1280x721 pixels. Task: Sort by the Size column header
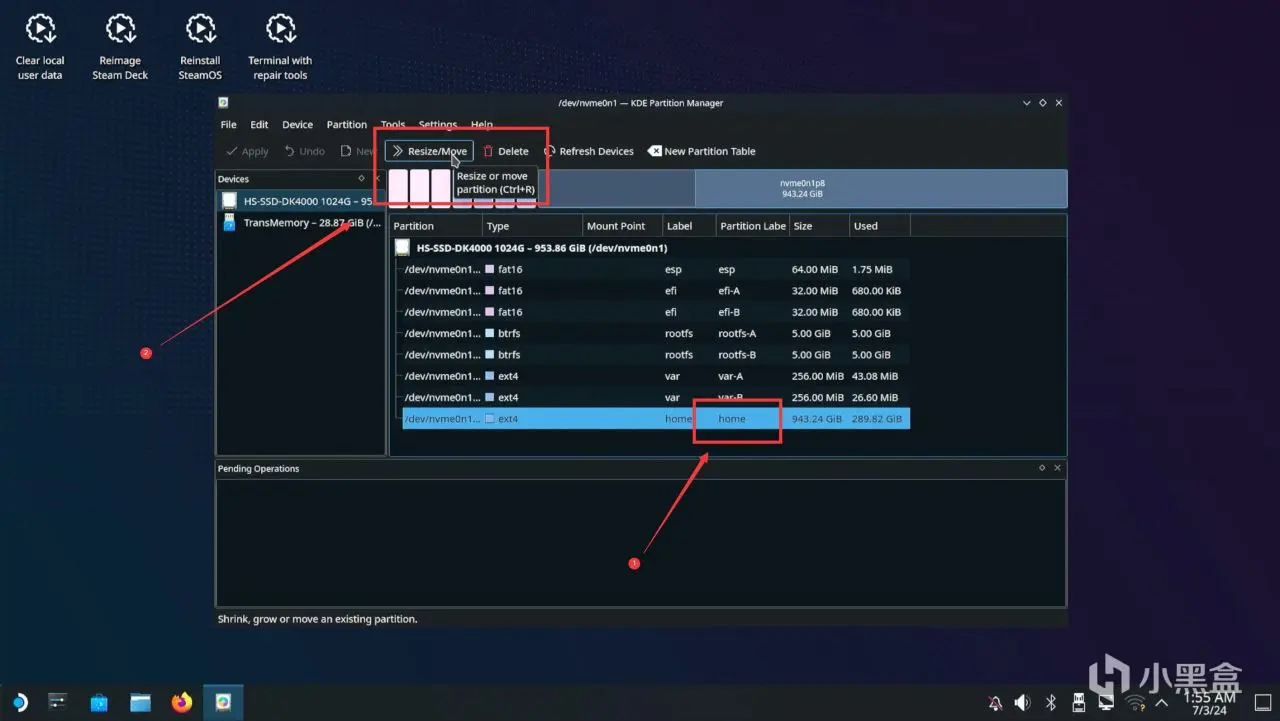click(x=819, y=226)
